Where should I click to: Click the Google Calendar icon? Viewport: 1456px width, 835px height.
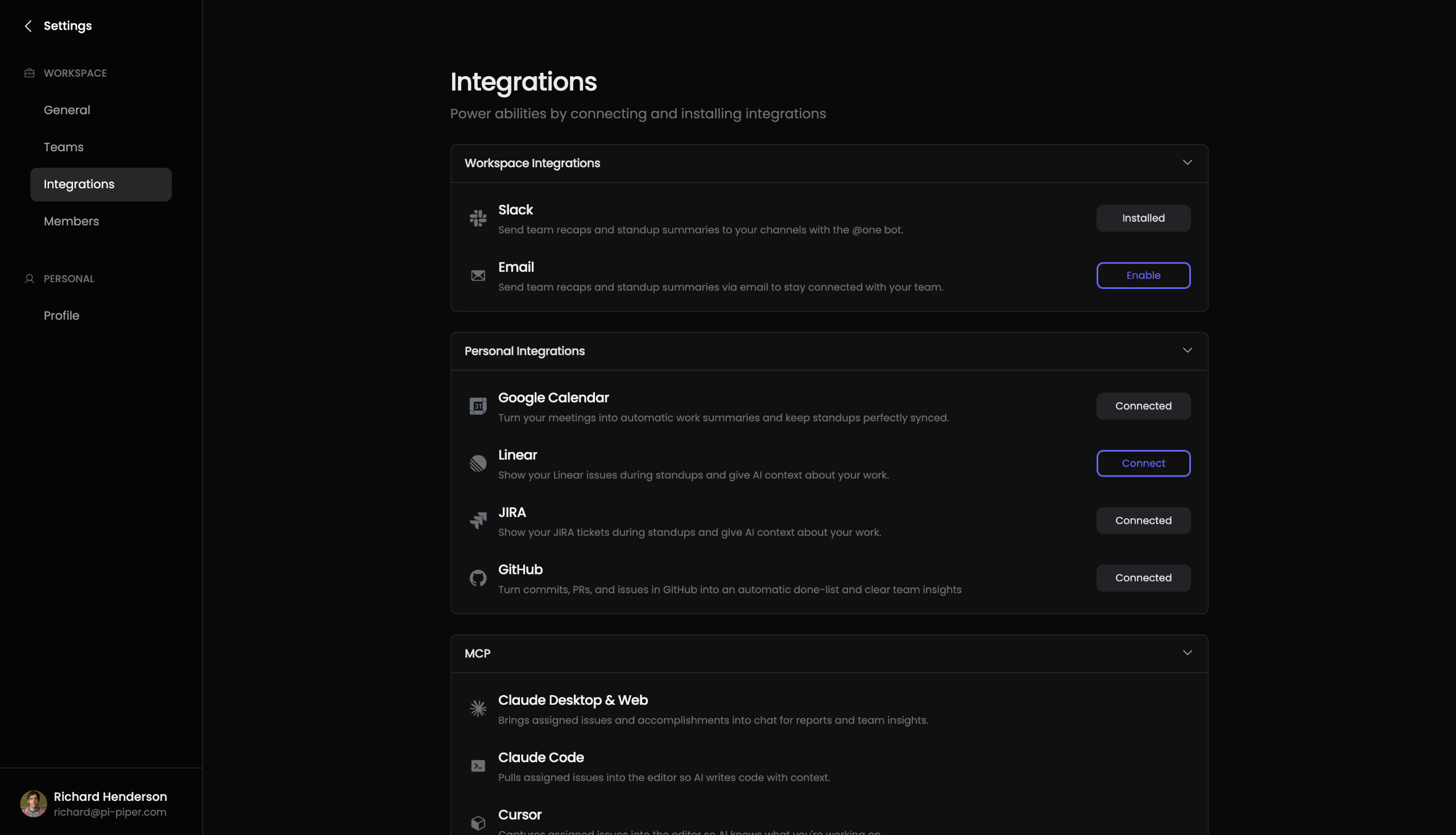[478, 406]
